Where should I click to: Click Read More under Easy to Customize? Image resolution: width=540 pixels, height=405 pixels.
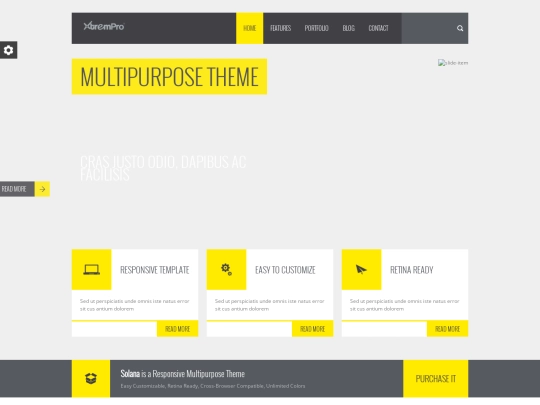[312, 329]
